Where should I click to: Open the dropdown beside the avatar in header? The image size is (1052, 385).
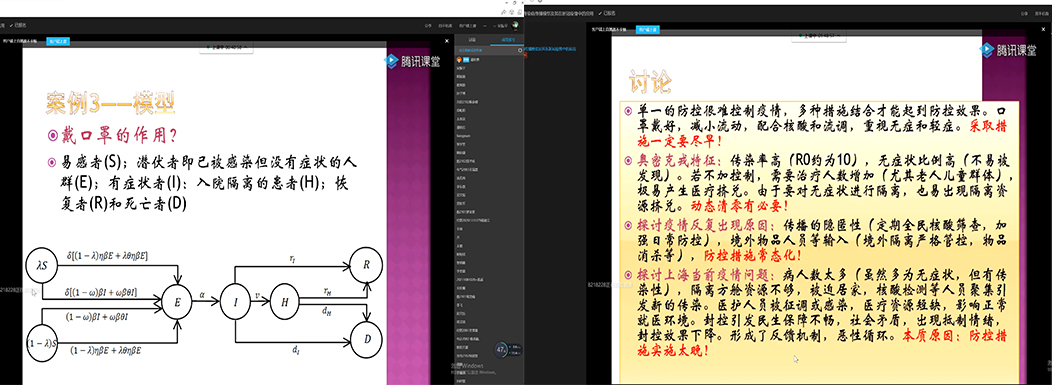pyautogui.click(x=495, y=25)
